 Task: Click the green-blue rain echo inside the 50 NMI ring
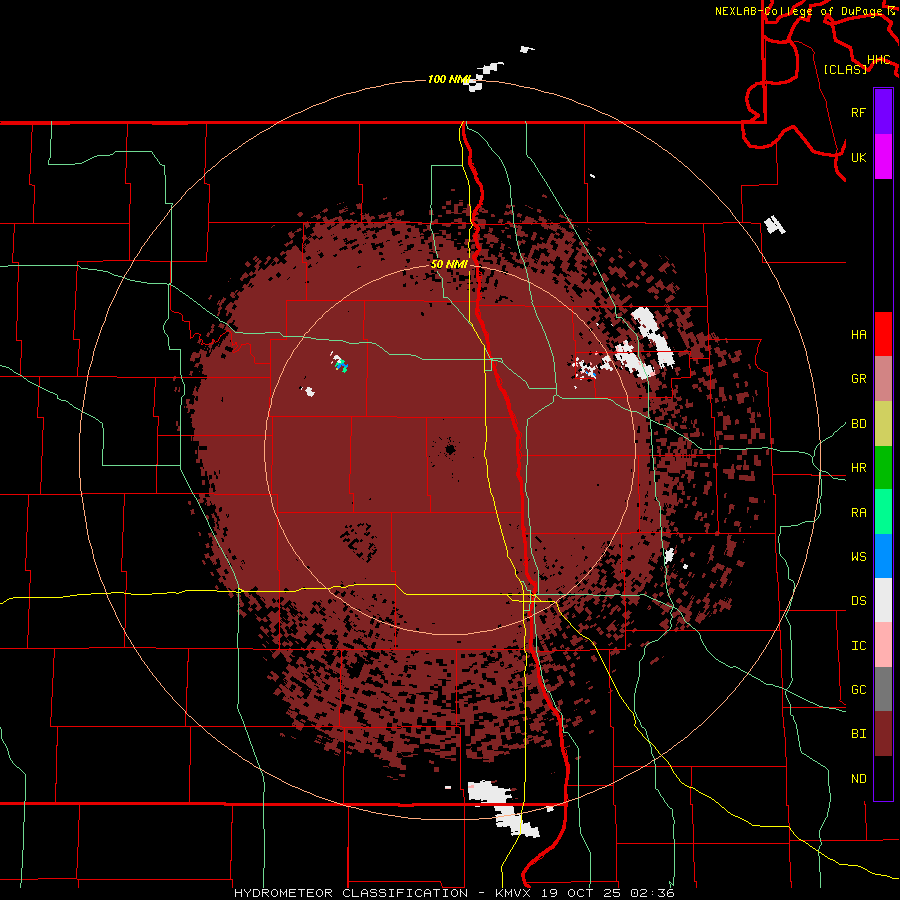click(x=342, y=365)
